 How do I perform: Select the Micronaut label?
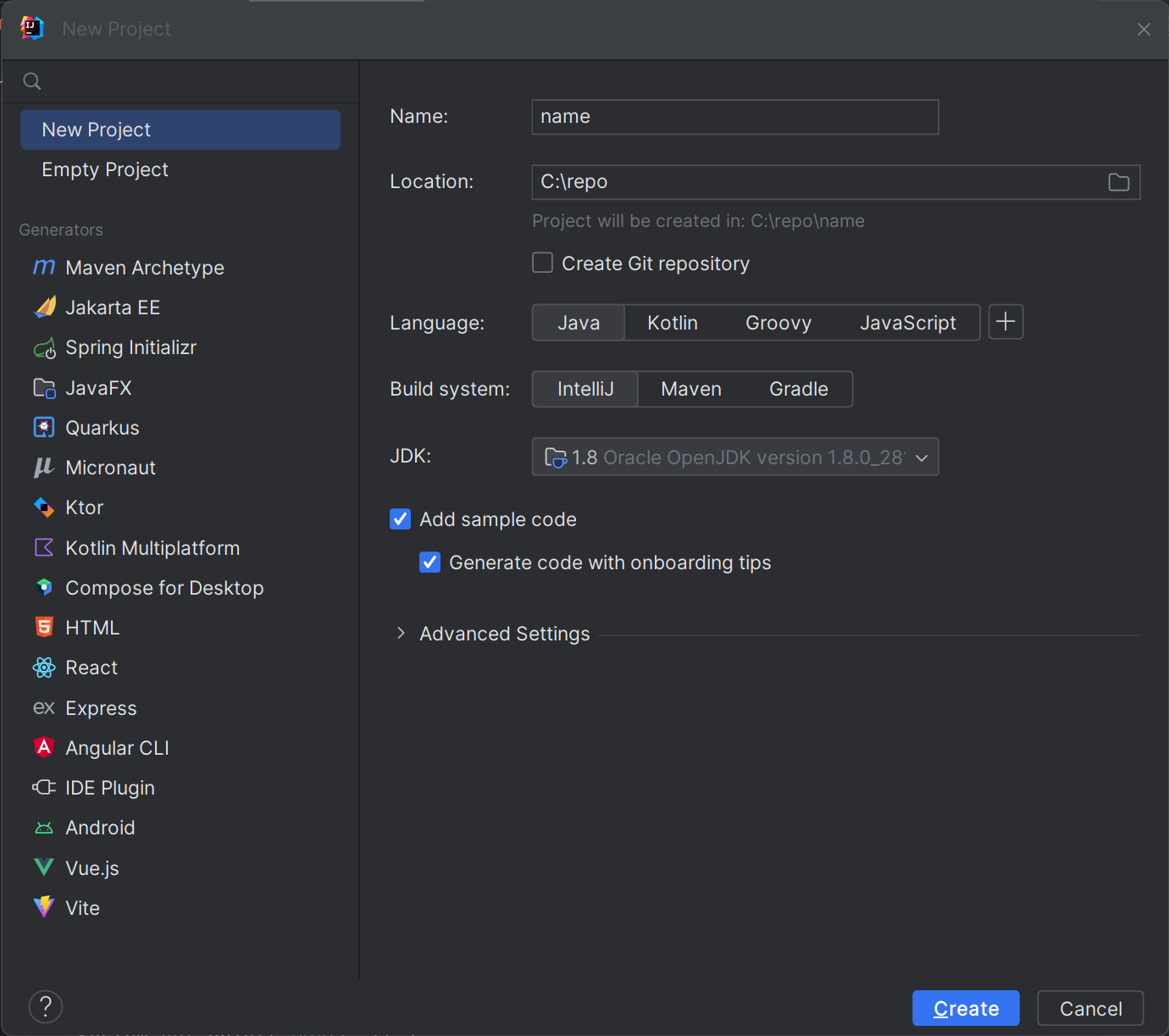point(111,468)
